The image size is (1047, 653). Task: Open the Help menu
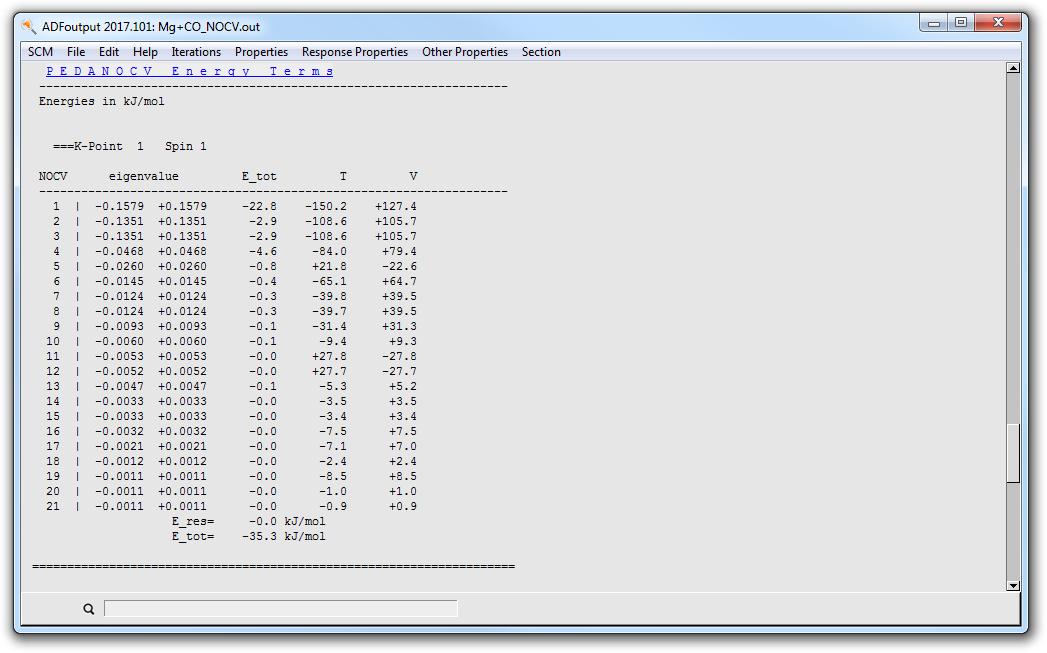click(146, 52)
